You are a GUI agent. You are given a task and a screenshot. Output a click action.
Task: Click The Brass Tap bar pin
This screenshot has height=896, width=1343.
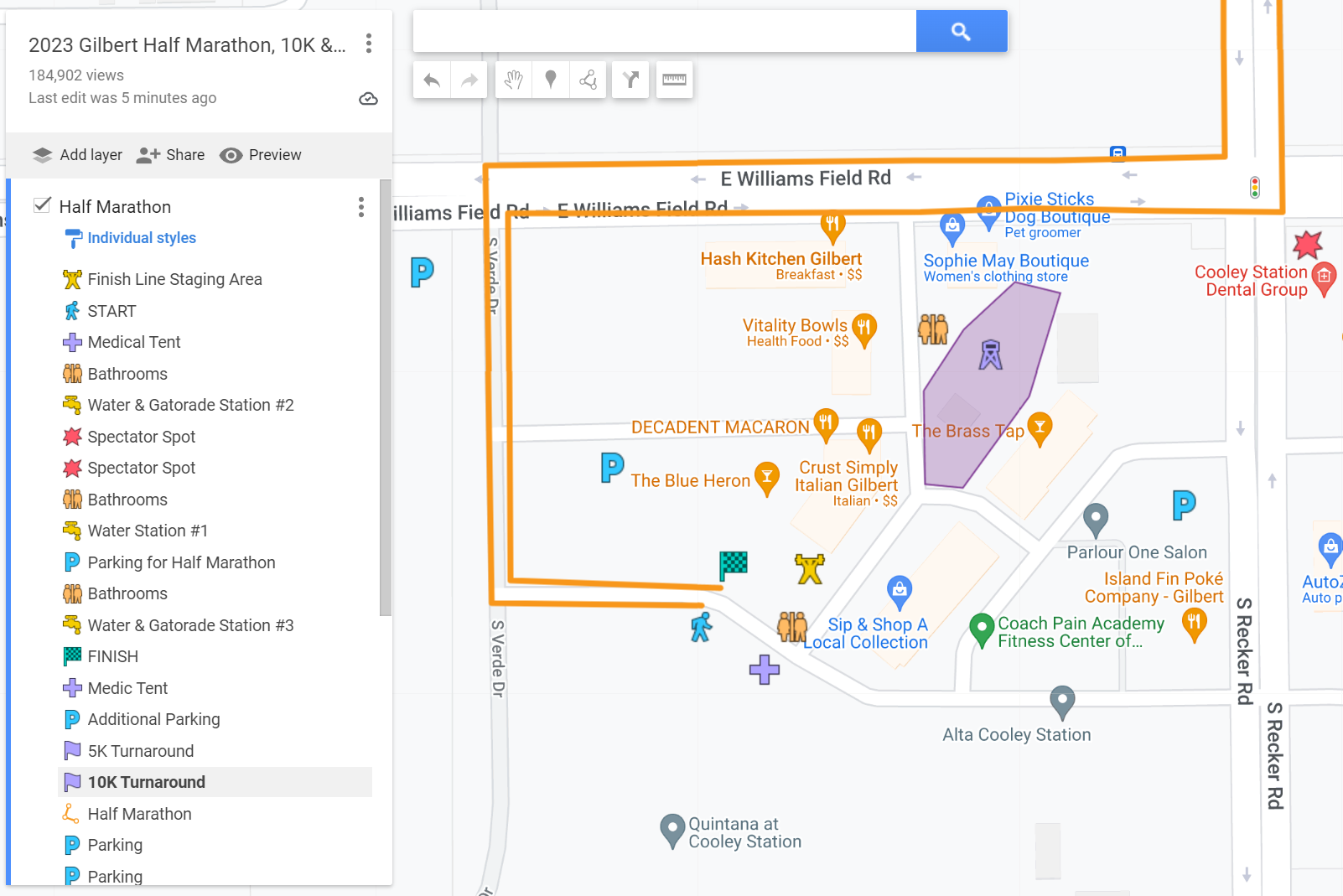(x=1040, y=428)
